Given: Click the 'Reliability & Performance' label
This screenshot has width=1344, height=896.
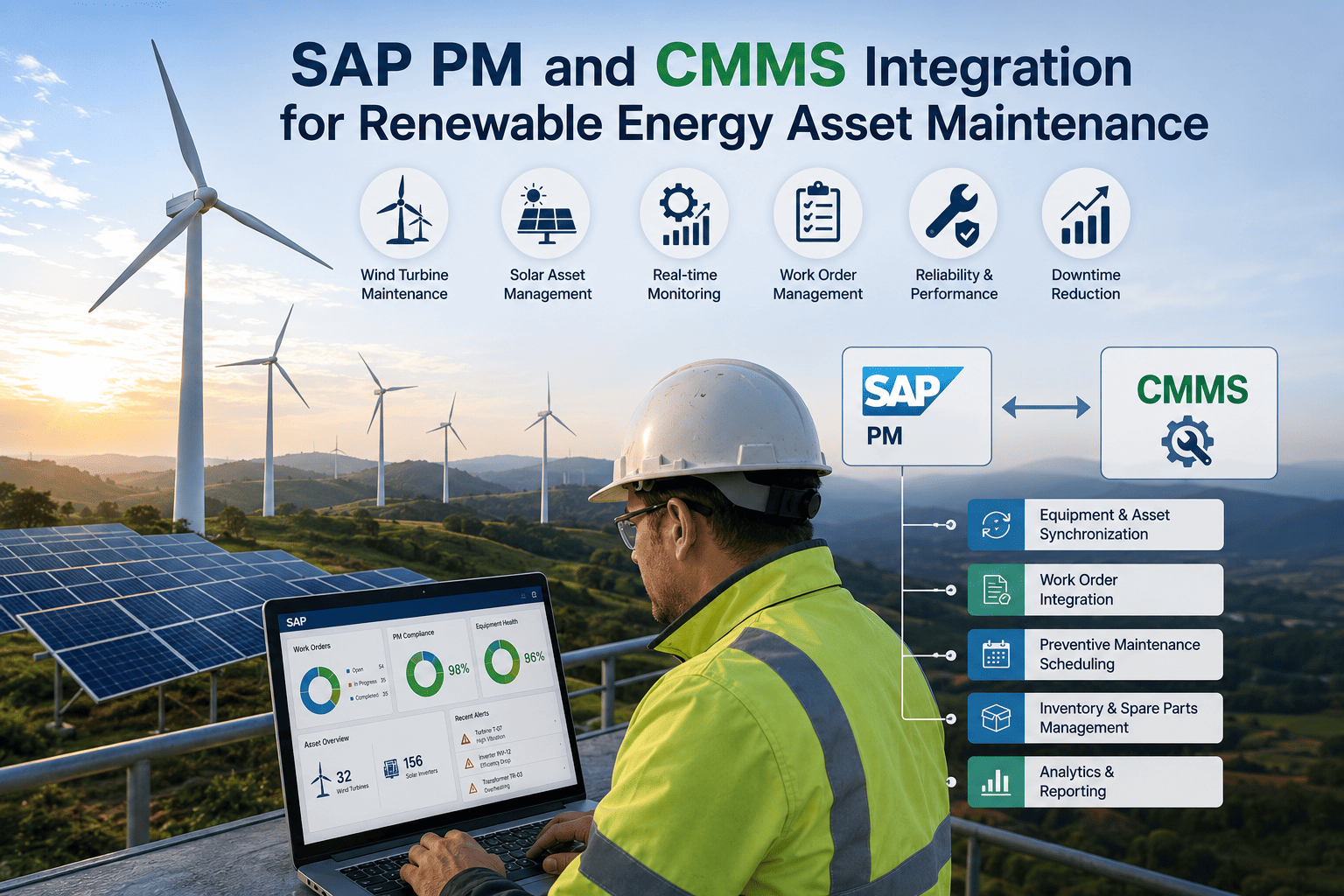Looking at the screenshot, I should [x=954, y=284].
